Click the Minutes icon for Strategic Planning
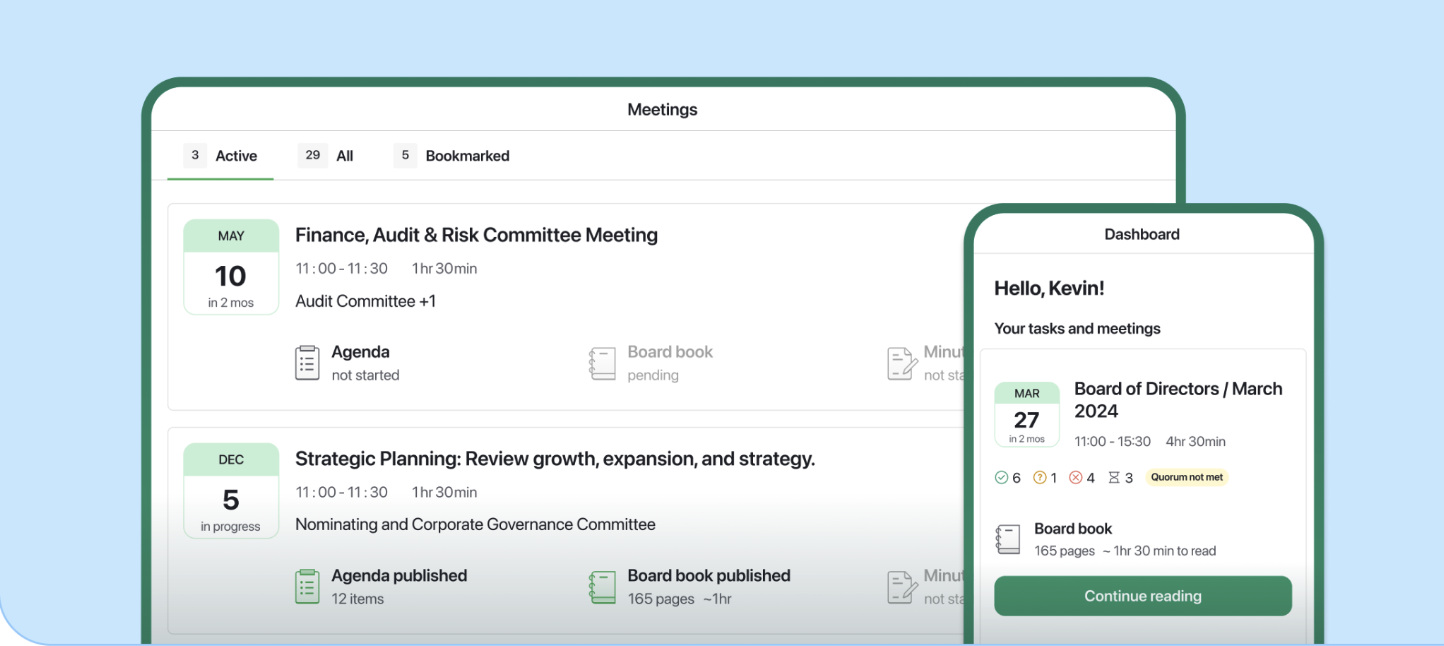Viewport: 1444px width, 646px height. tap(902, 587)
